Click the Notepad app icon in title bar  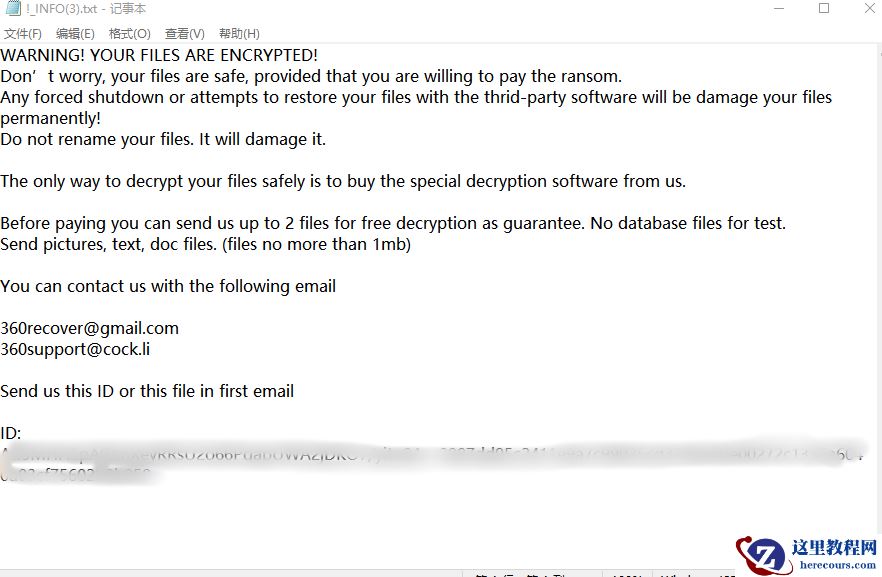[x=11, y=9]
